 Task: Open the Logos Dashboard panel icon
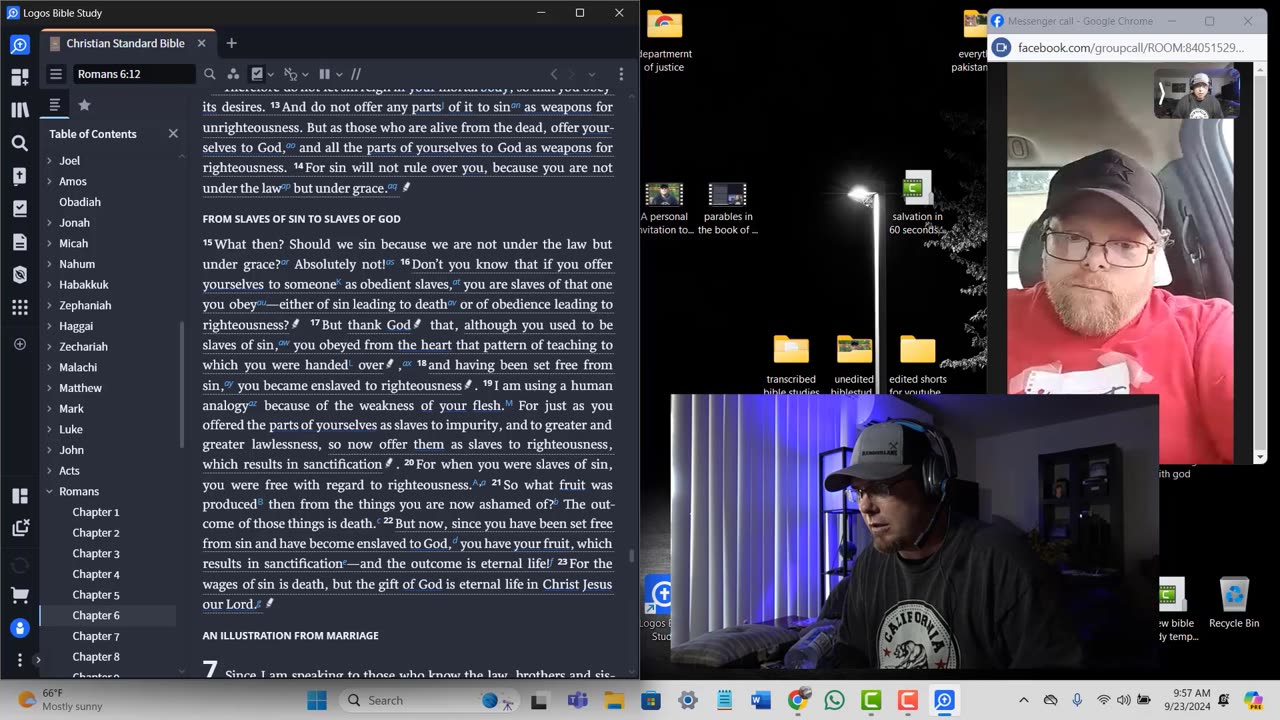[x=20, y=77]
